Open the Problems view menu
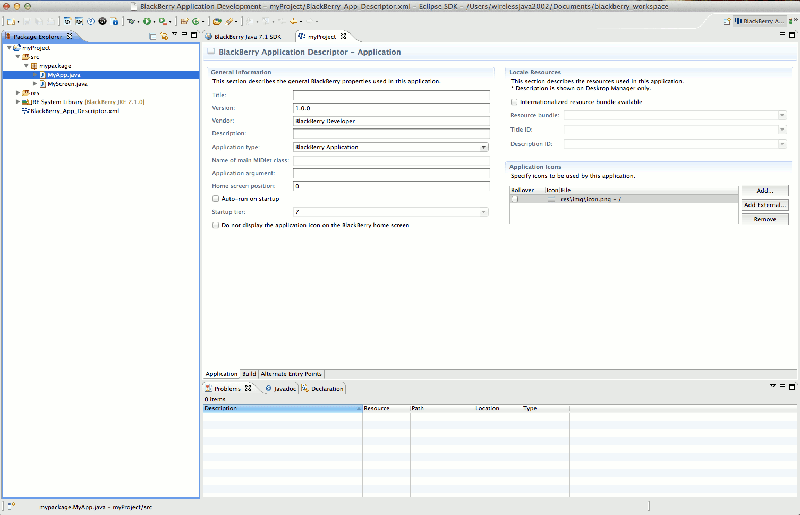 pyautogui.click(x=772, y=386)
